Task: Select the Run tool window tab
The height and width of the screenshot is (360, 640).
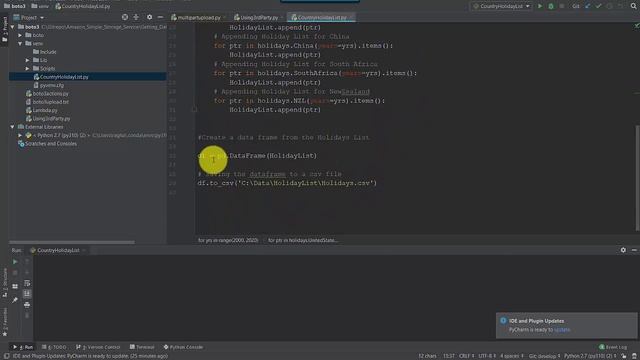Action: point(23,347)
